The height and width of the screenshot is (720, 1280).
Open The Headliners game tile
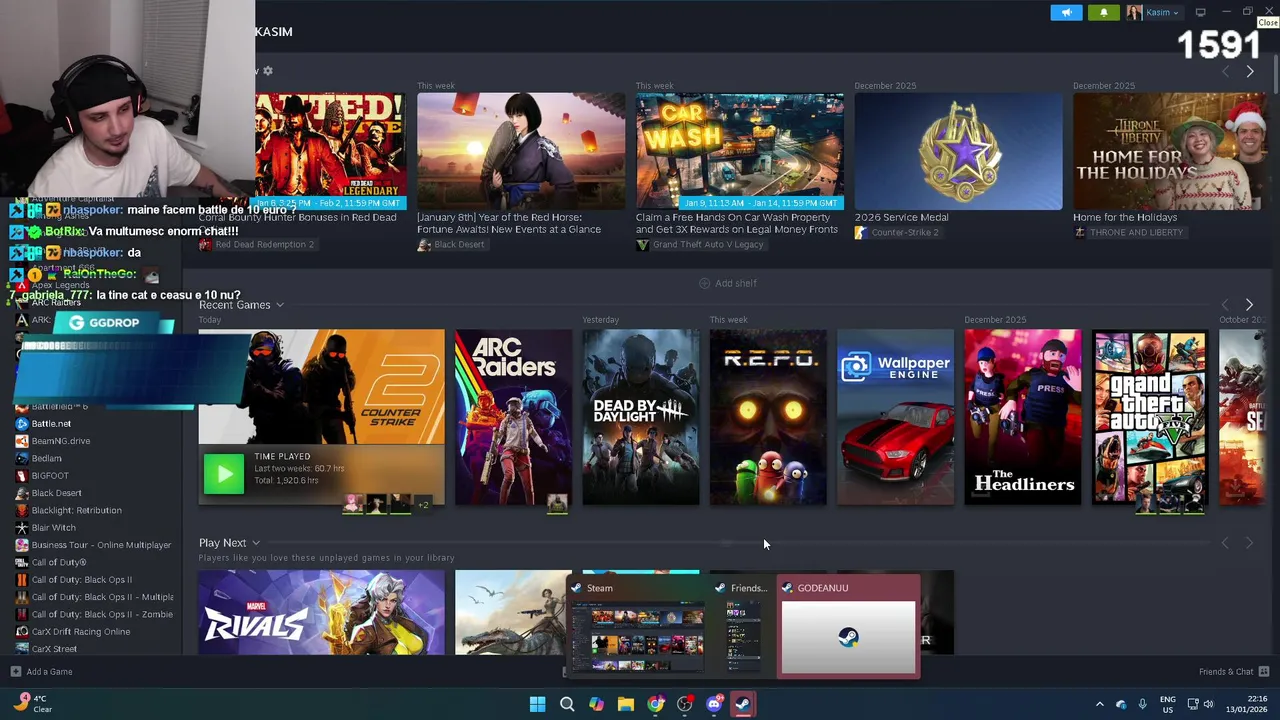tap(1022, 417)
